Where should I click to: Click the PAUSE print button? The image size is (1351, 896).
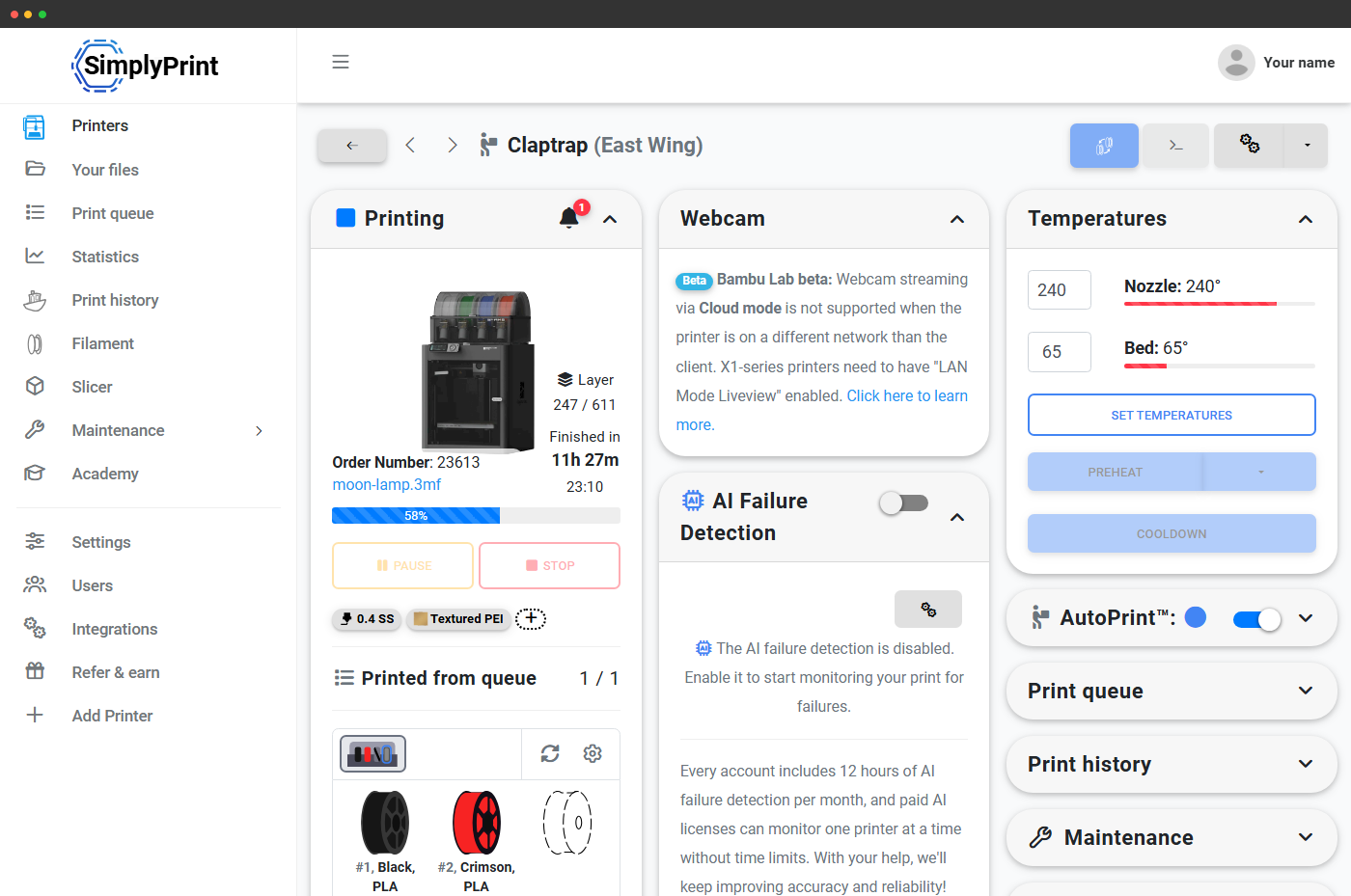(x=403, y=565)
